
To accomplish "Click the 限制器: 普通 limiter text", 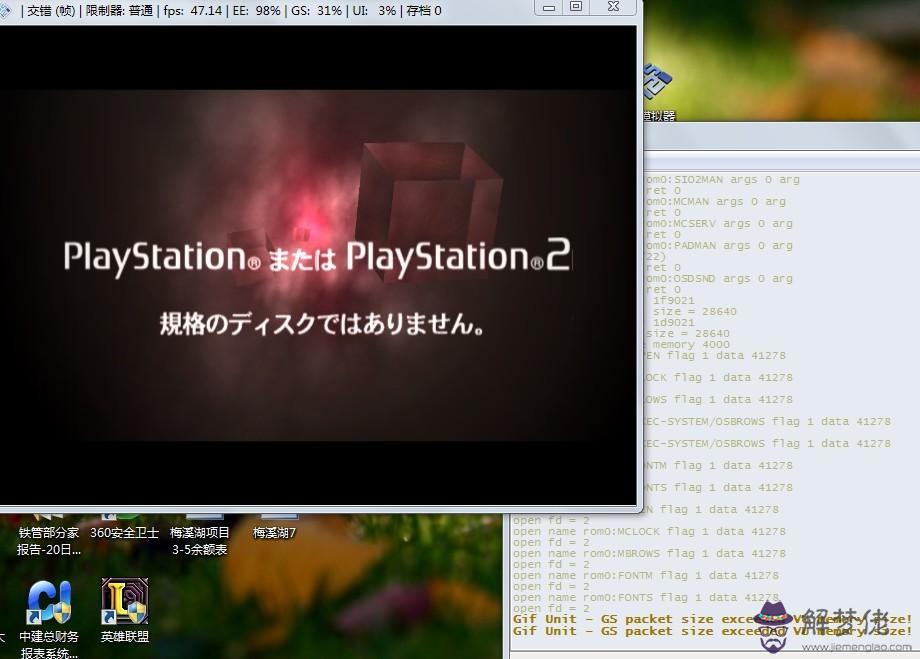I will [119, 11].
